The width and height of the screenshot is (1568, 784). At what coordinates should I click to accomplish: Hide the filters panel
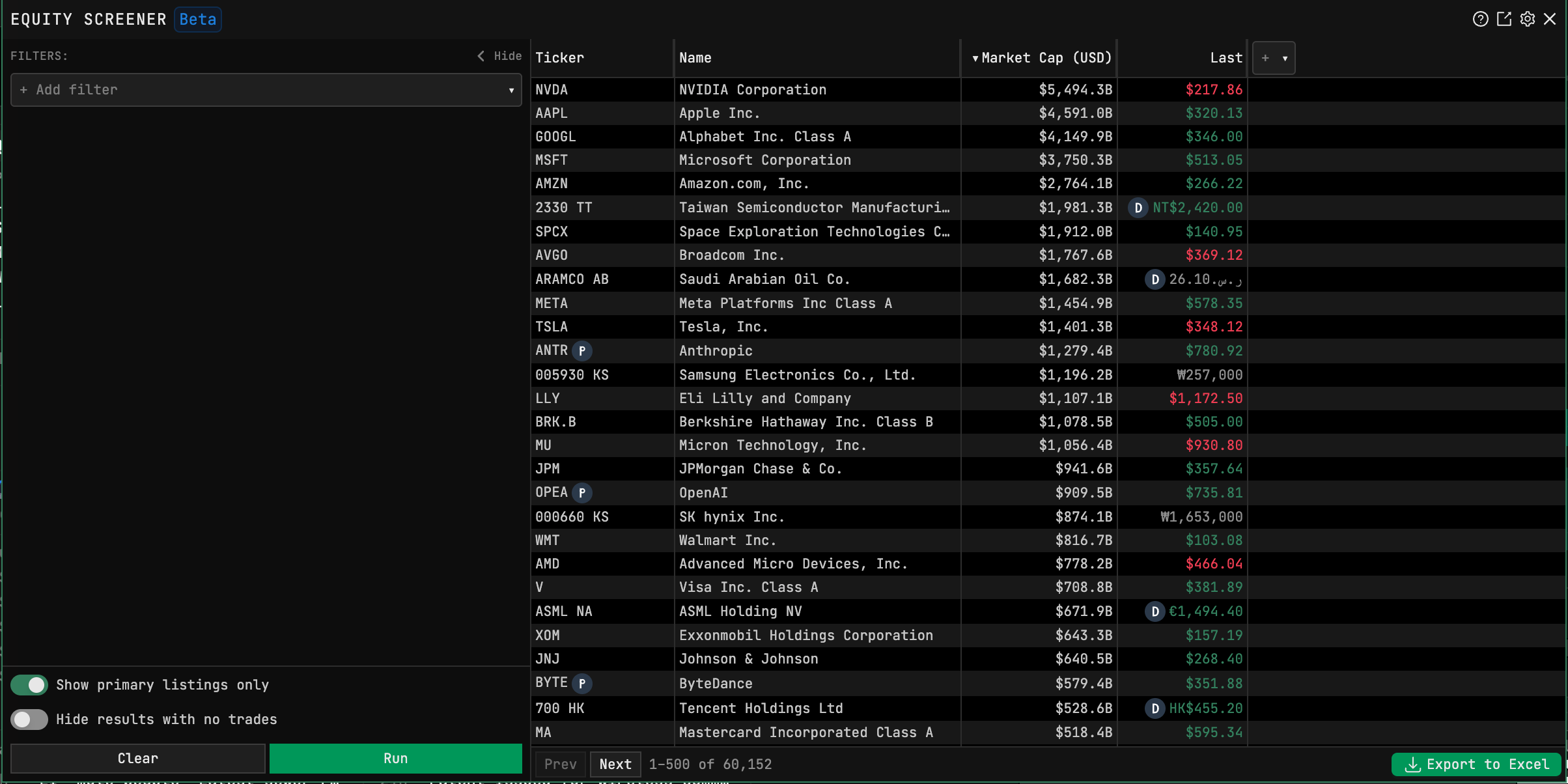(499, 56)
